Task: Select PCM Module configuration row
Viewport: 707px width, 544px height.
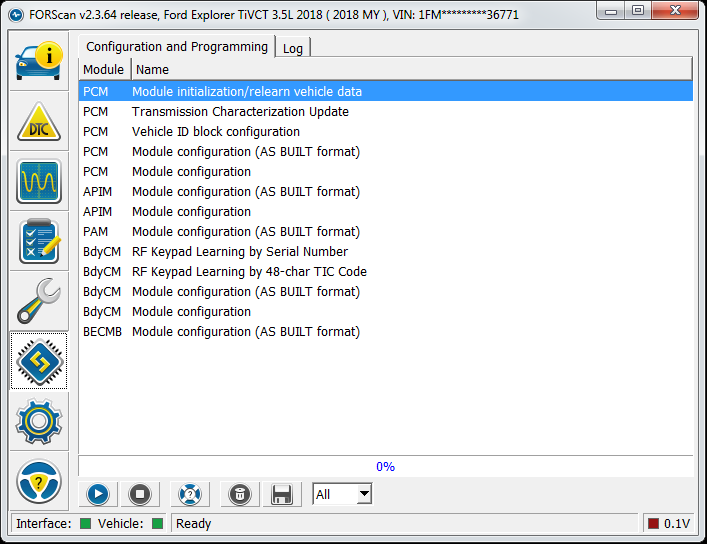Action: point(386,171)
